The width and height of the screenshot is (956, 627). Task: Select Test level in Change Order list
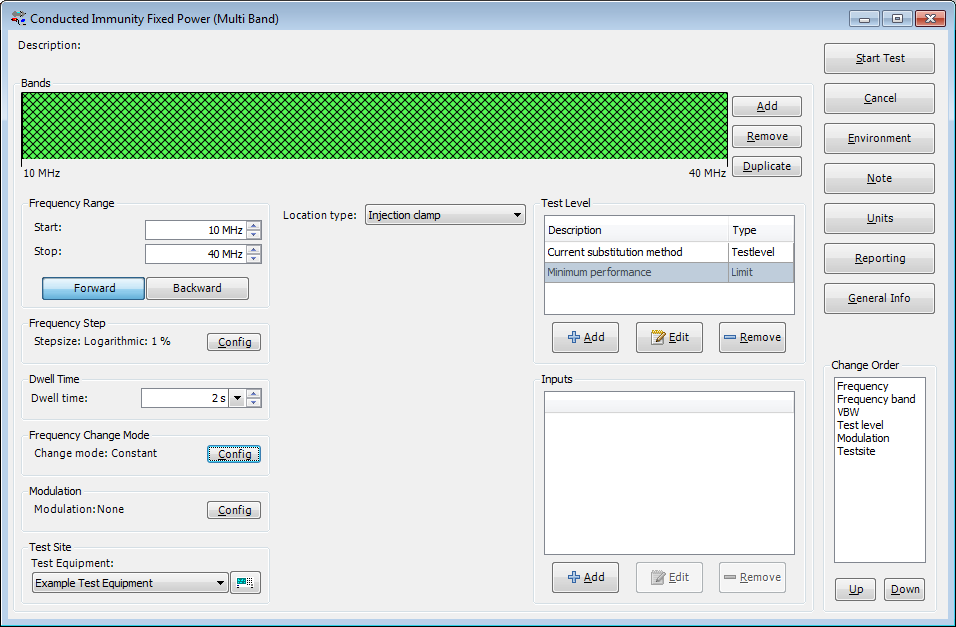(860, 425)
